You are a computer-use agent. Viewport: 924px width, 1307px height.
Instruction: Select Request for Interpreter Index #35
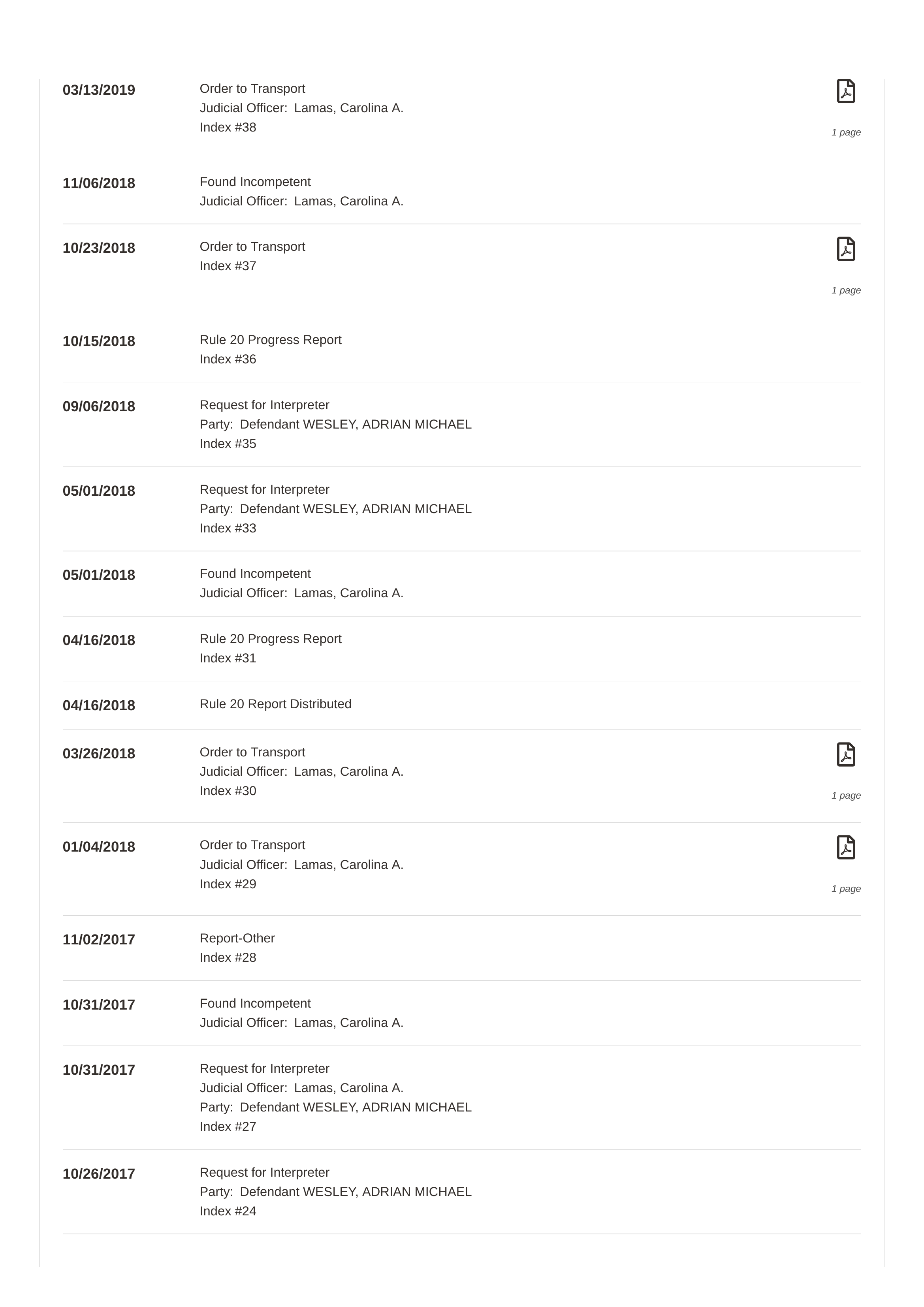(462, 424)
